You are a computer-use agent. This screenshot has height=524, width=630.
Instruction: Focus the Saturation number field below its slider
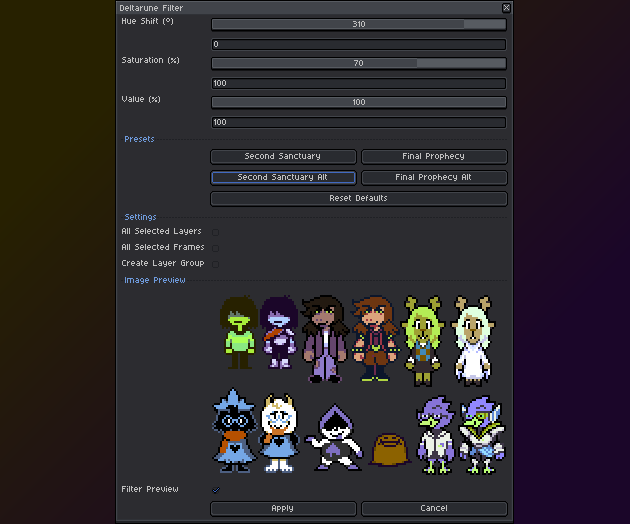pyautogui.click(x=358, y=83)
